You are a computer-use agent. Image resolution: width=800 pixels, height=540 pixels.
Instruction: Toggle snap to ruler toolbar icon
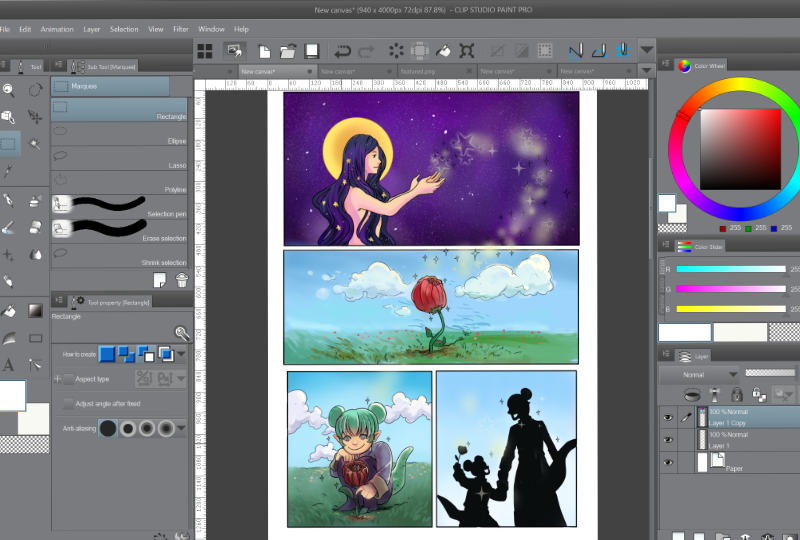point(576,51)
